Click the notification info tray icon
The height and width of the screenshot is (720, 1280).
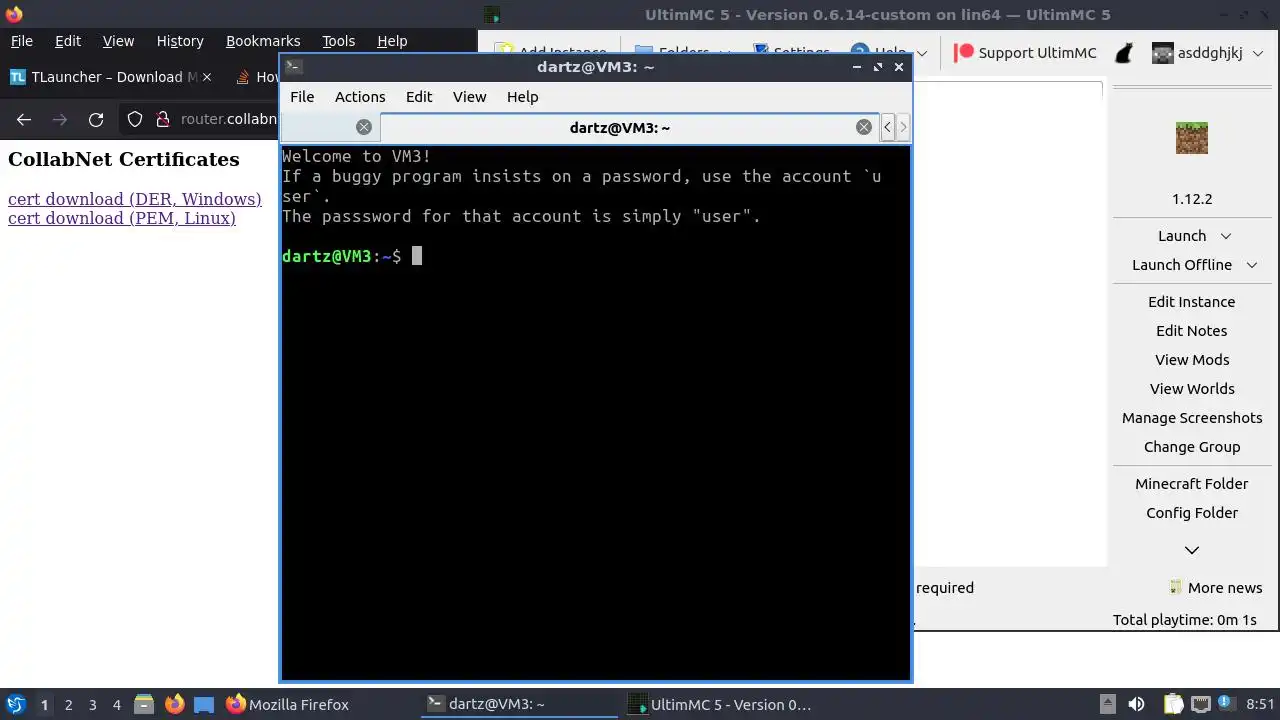pos(1224,704)
